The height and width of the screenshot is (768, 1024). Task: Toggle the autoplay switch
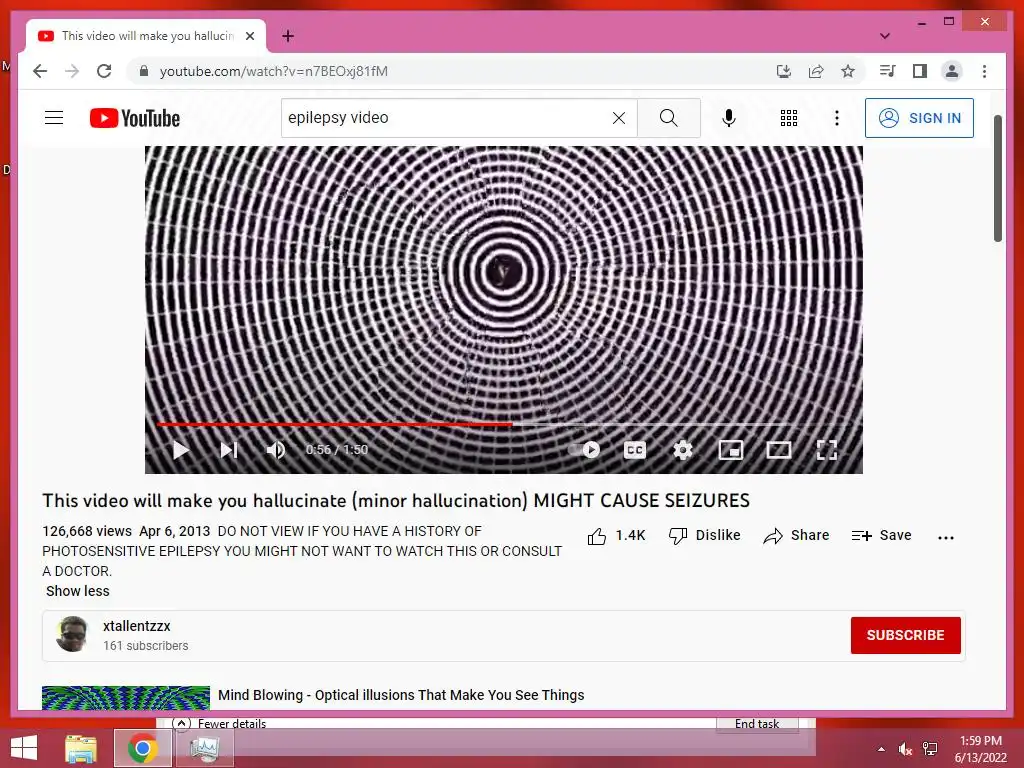584,449
